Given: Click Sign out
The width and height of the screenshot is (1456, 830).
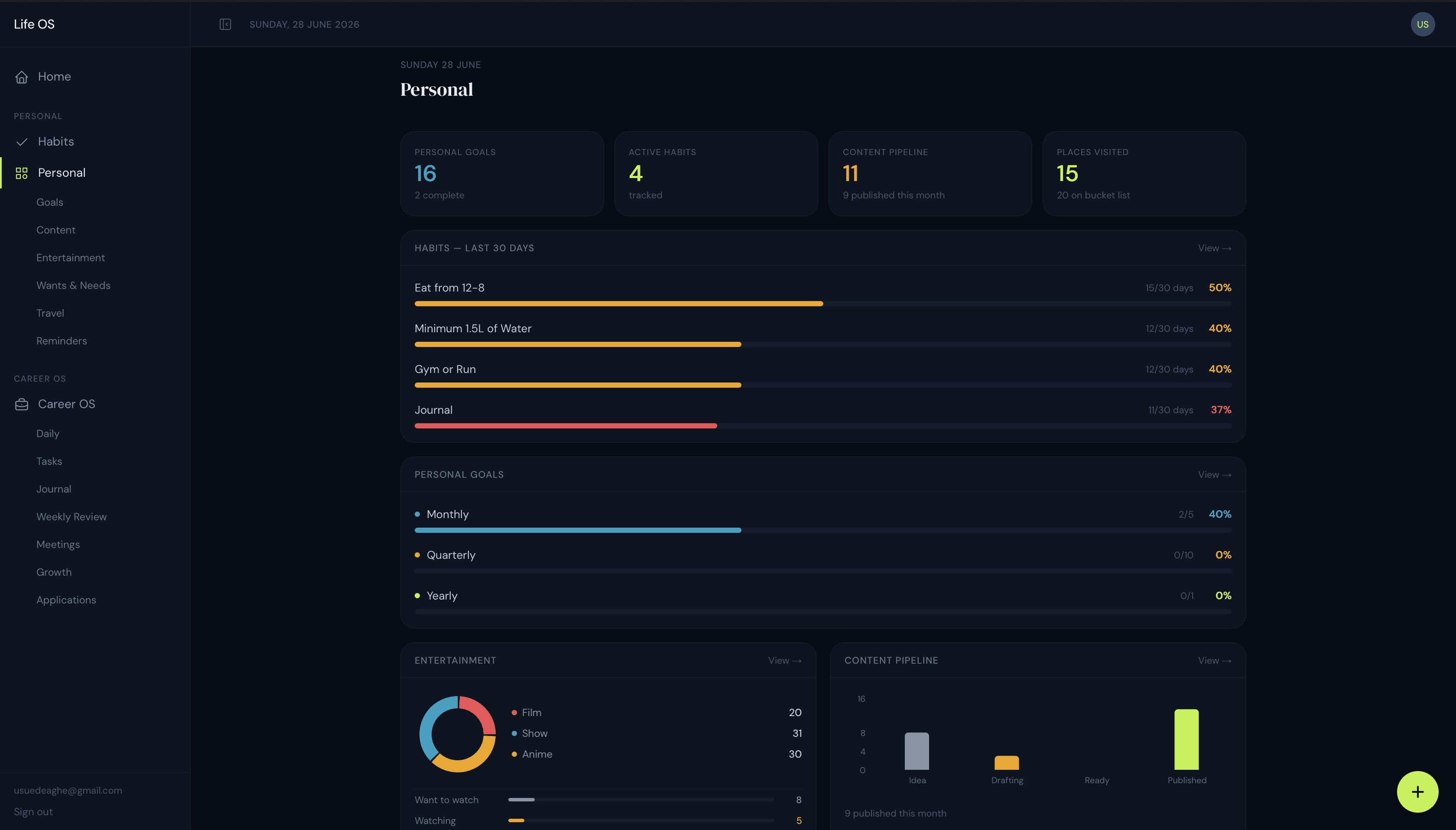Looking at the screenshot, I should pos(33,812).
